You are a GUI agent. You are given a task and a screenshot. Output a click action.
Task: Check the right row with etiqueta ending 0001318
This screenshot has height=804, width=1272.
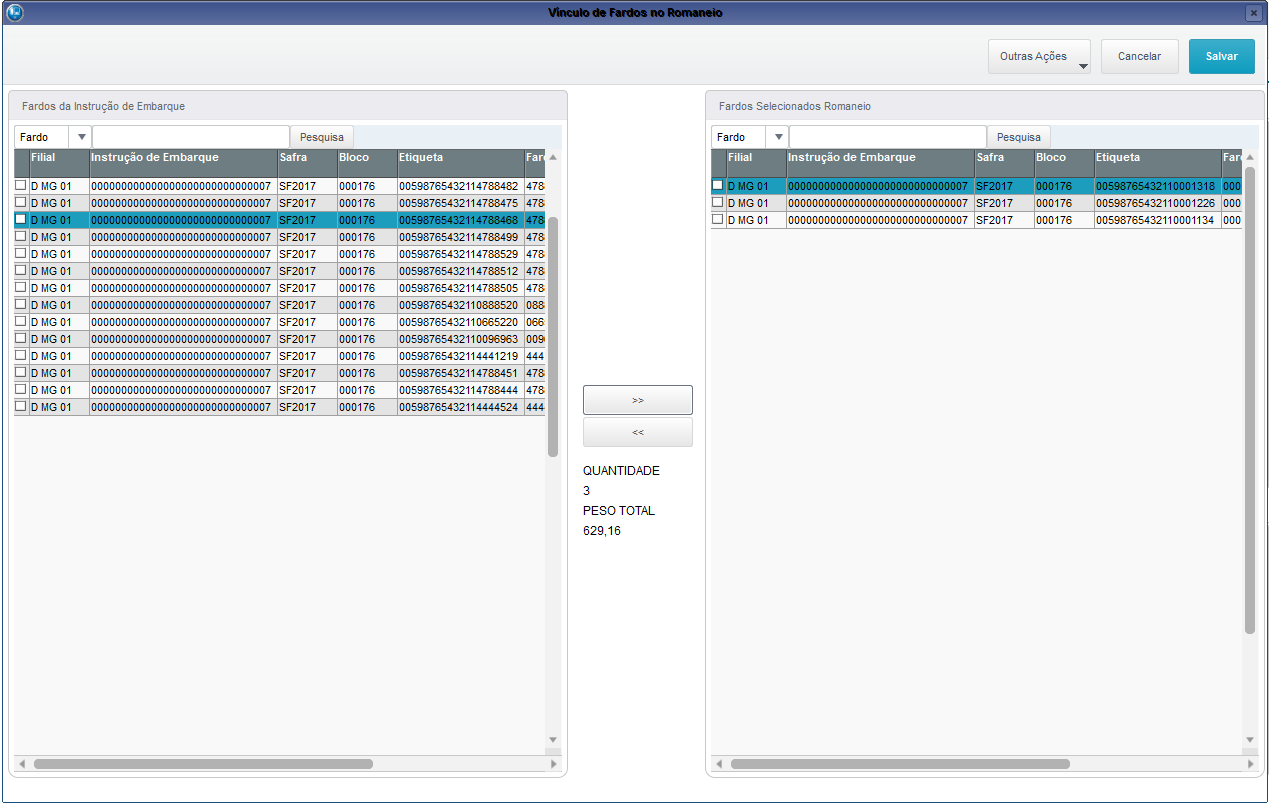click(x=718, y=186)
